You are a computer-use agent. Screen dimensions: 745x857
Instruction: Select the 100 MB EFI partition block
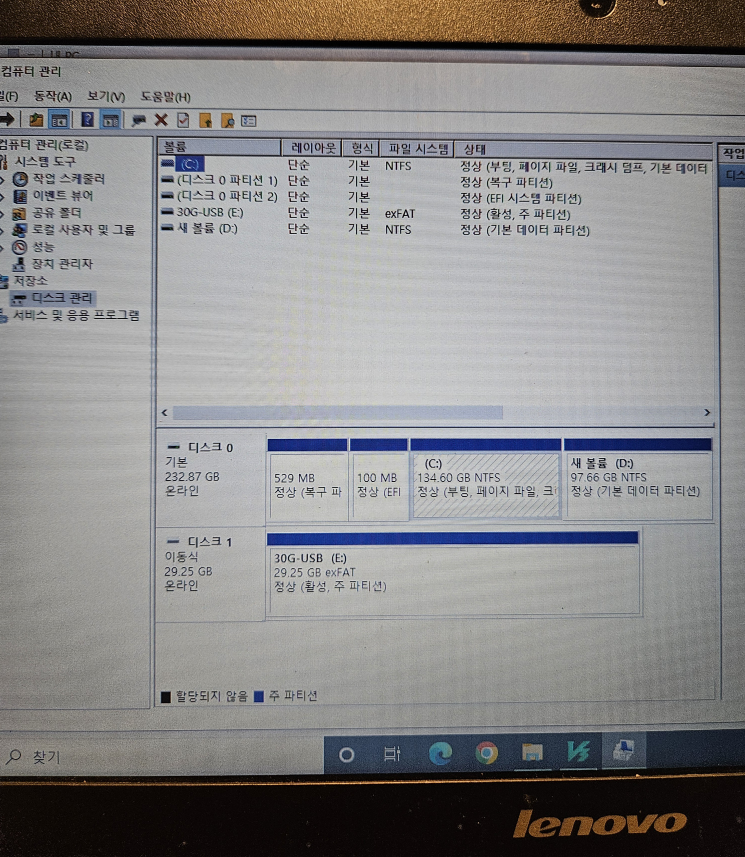379,480
